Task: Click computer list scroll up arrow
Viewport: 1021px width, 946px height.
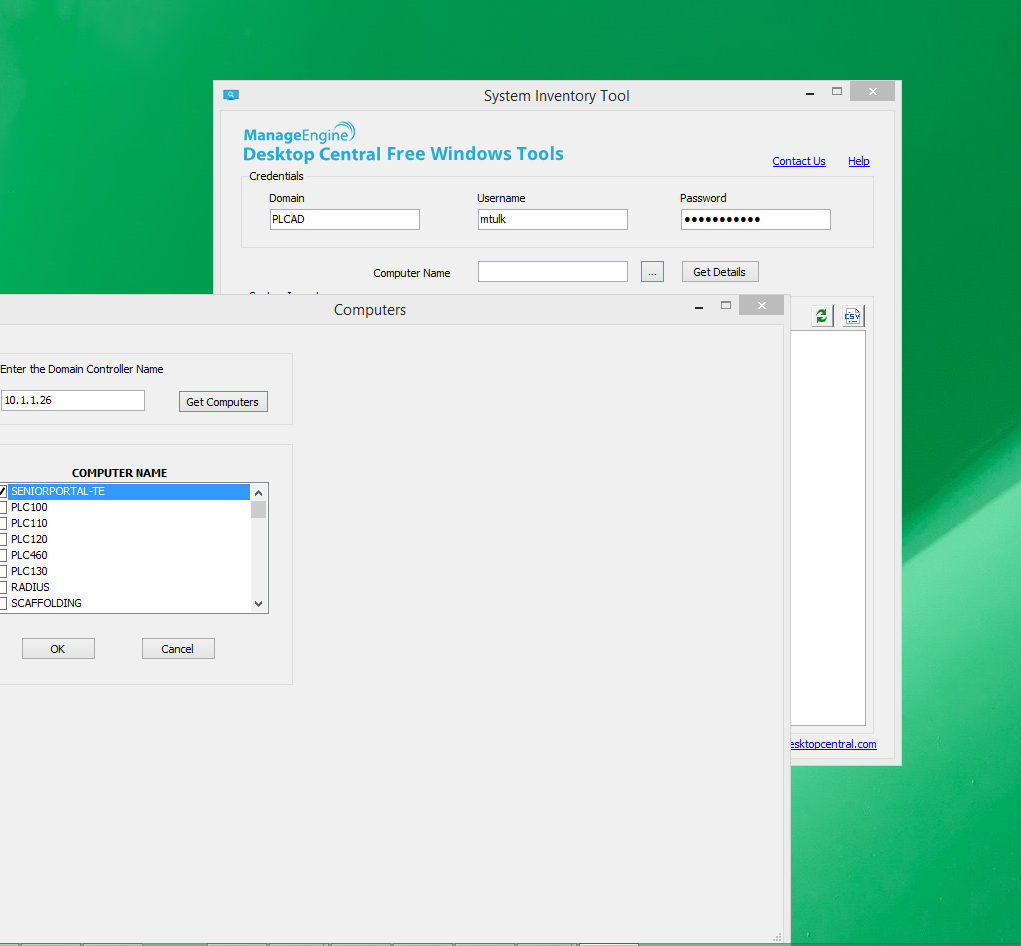Action: tap(259, 493)
